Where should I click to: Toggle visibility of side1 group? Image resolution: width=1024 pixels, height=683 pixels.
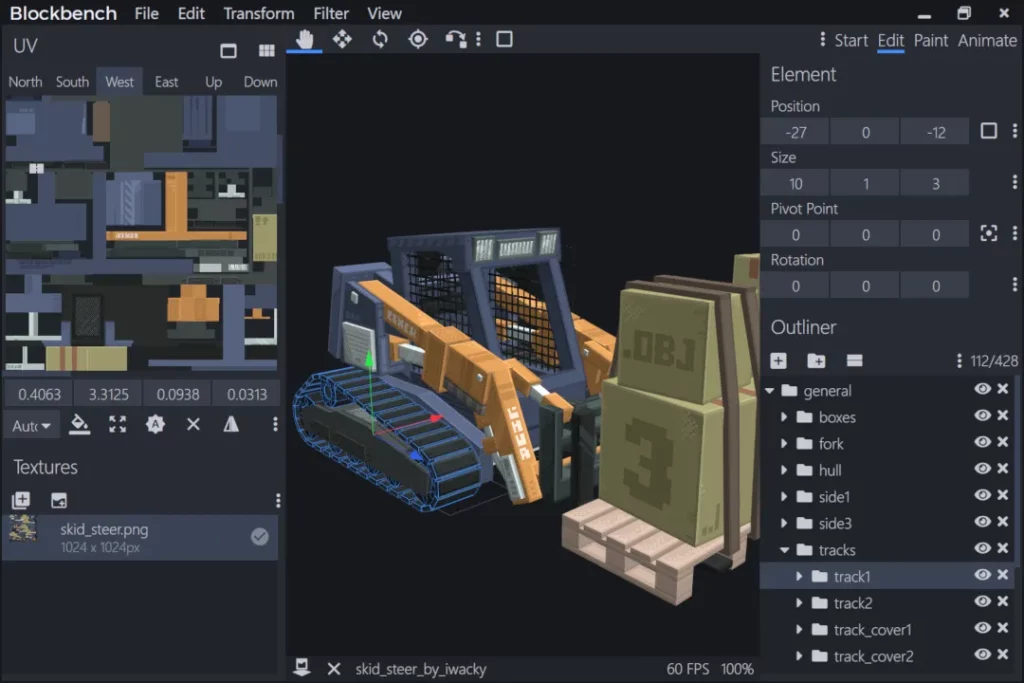pyautogui.click(x=982, y=496)
